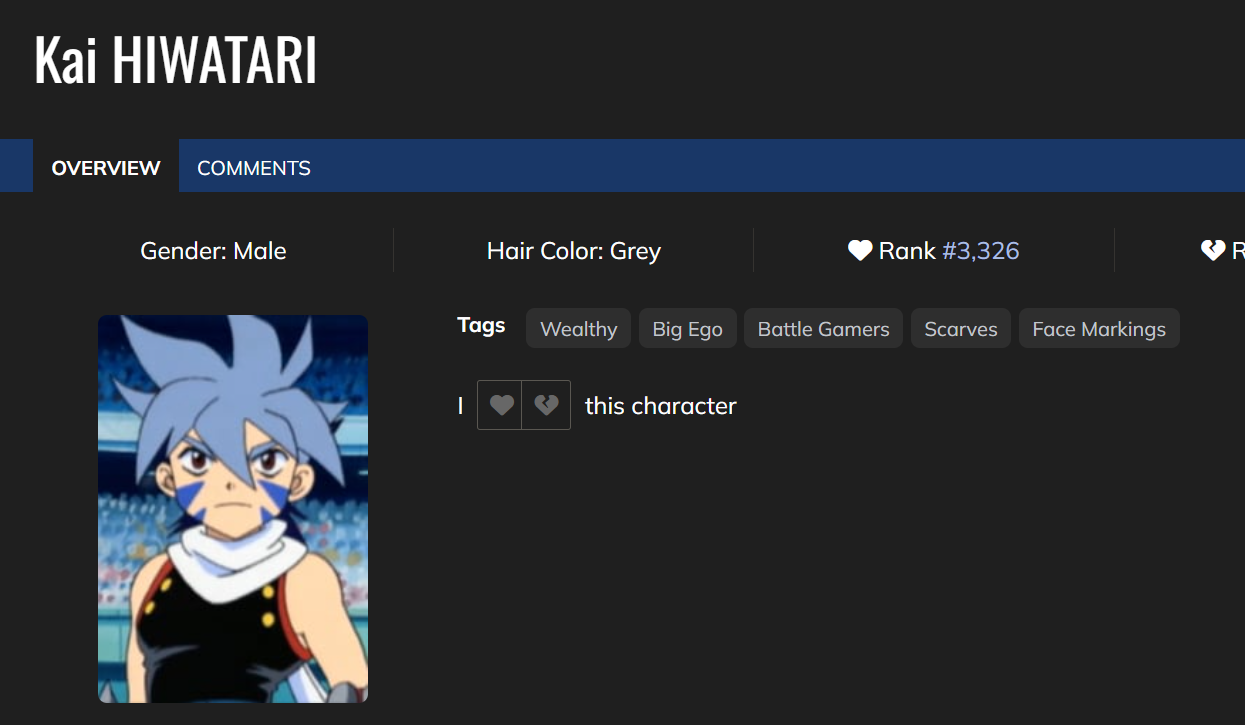Click the "this character" text
1245x725 pixels.
tap(660, 406)
